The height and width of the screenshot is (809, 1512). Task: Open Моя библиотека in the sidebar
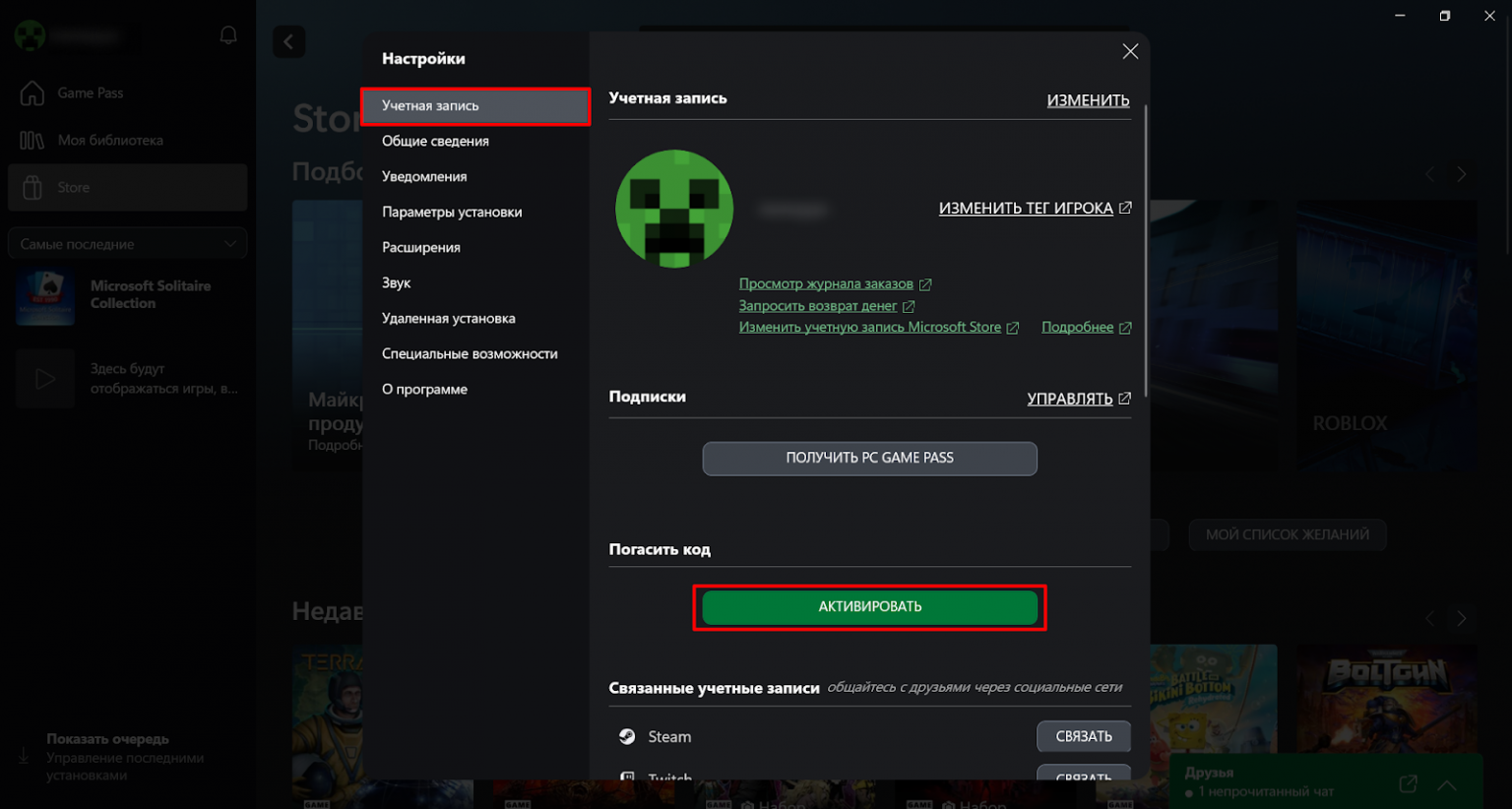108,140
